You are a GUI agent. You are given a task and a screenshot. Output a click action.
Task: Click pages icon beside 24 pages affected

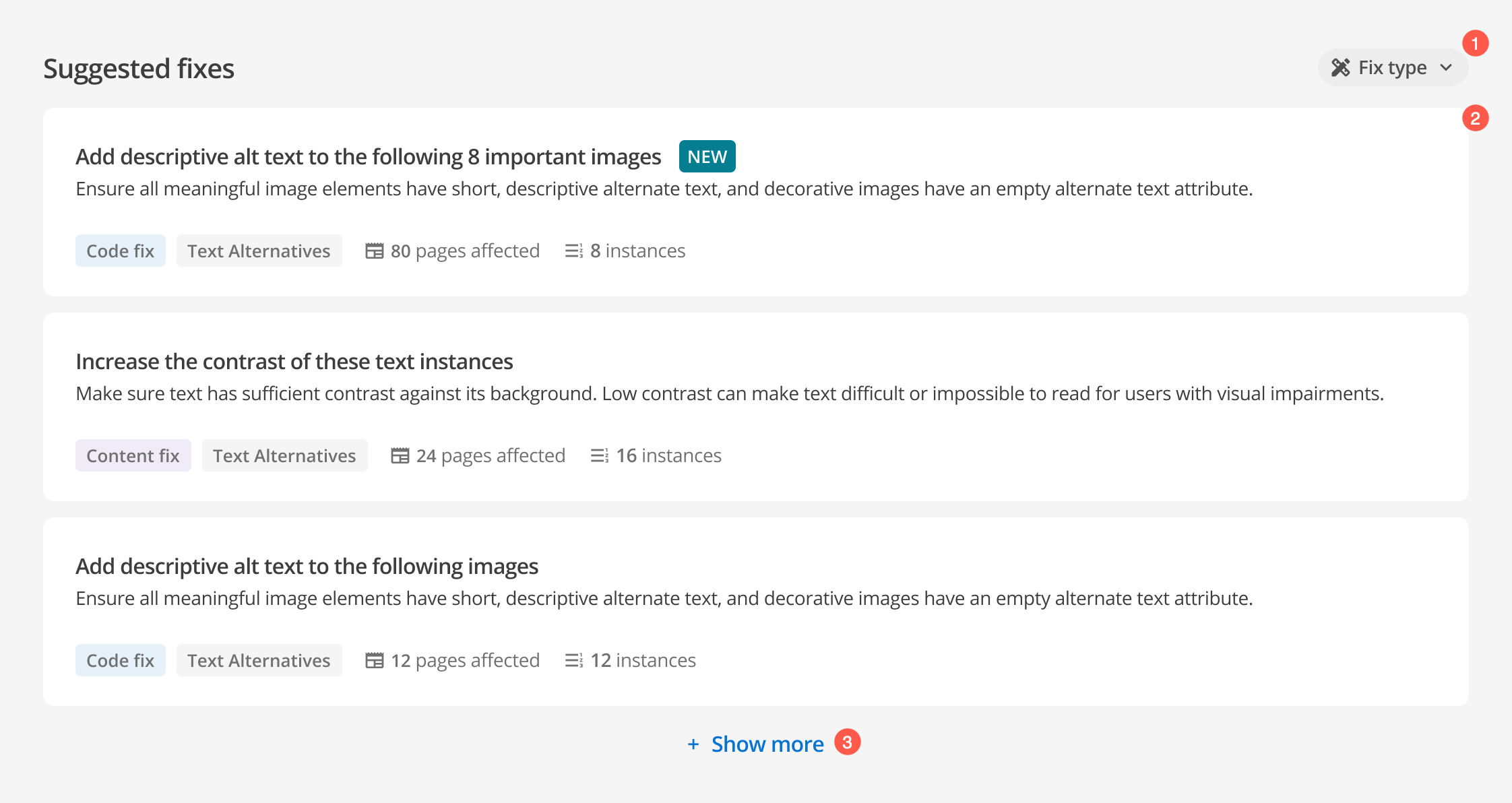400,455
